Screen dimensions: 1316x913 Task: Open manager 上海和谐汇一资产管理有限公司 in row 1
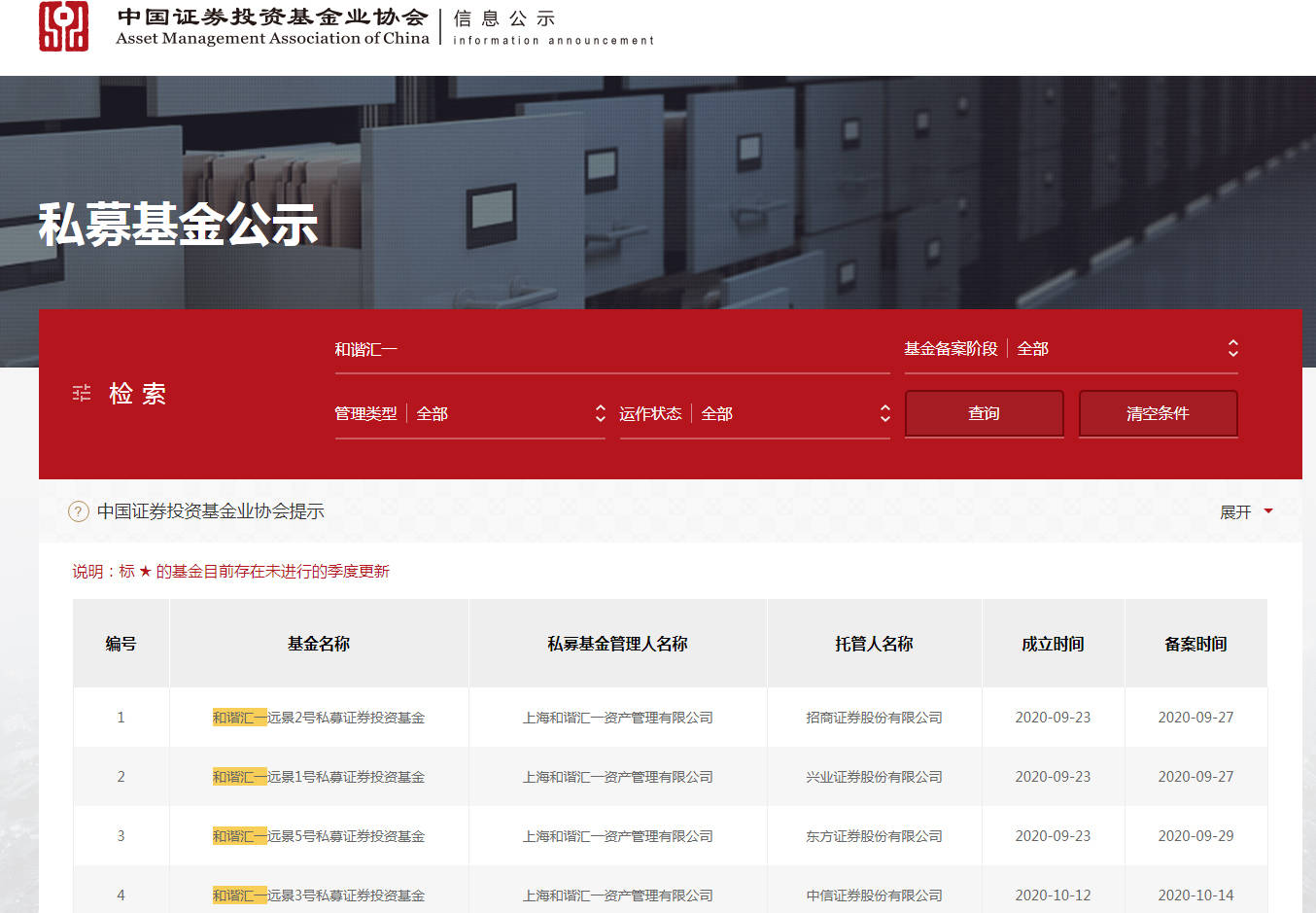coord(618,718)
